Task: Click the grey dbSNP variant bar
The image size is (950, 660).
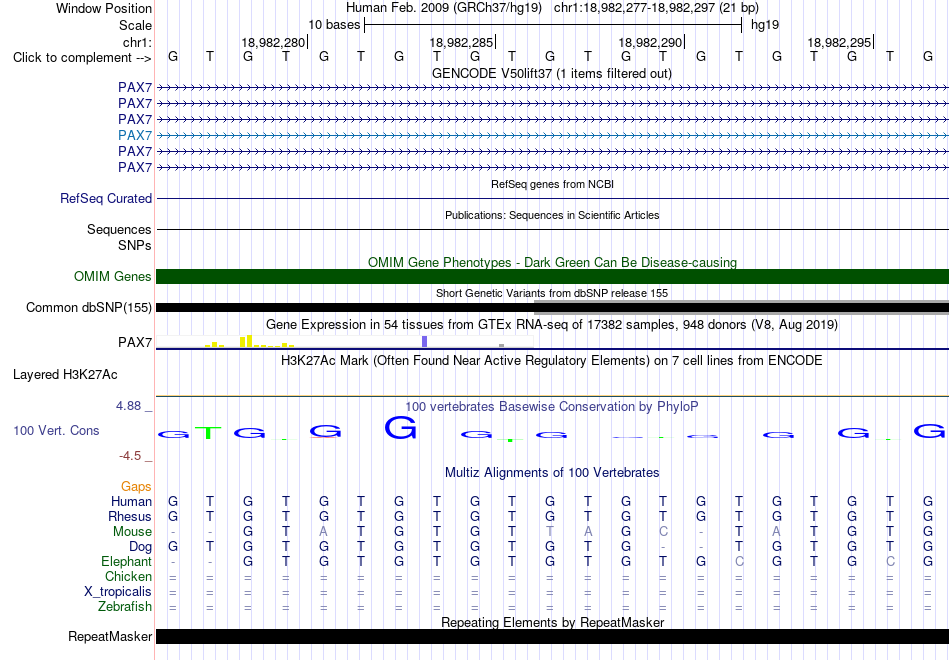Action: (x=741, y=307)
